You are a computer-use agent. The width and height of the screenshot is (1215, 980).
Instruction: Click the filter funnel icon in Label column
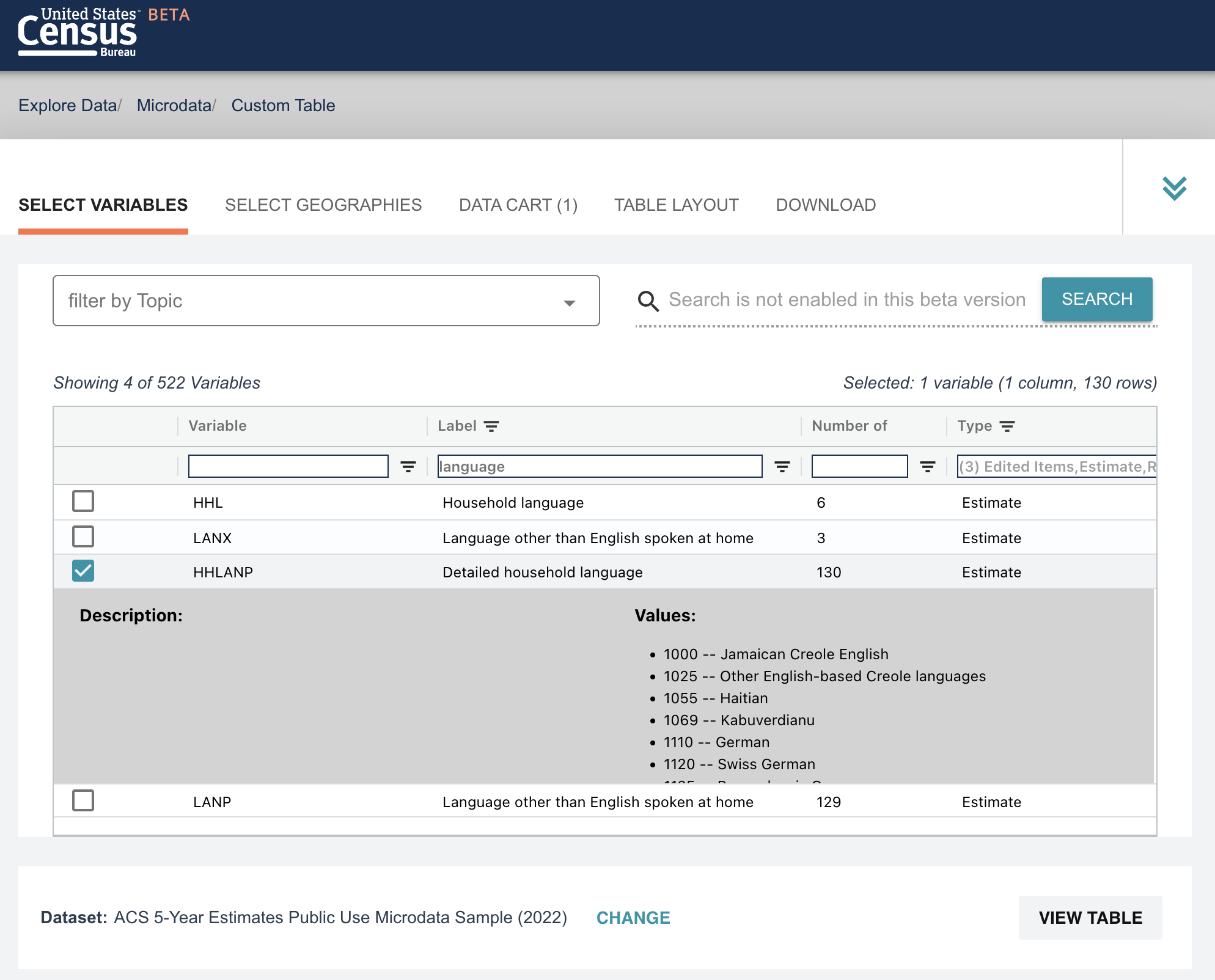pyautogui.click(x=782, y=466)
